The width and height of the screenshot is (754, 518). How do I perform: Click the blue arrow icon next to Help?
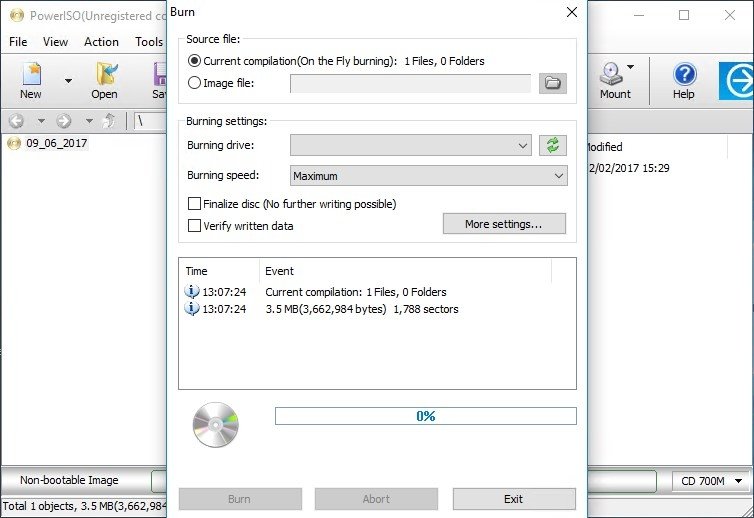coord(736,81)
